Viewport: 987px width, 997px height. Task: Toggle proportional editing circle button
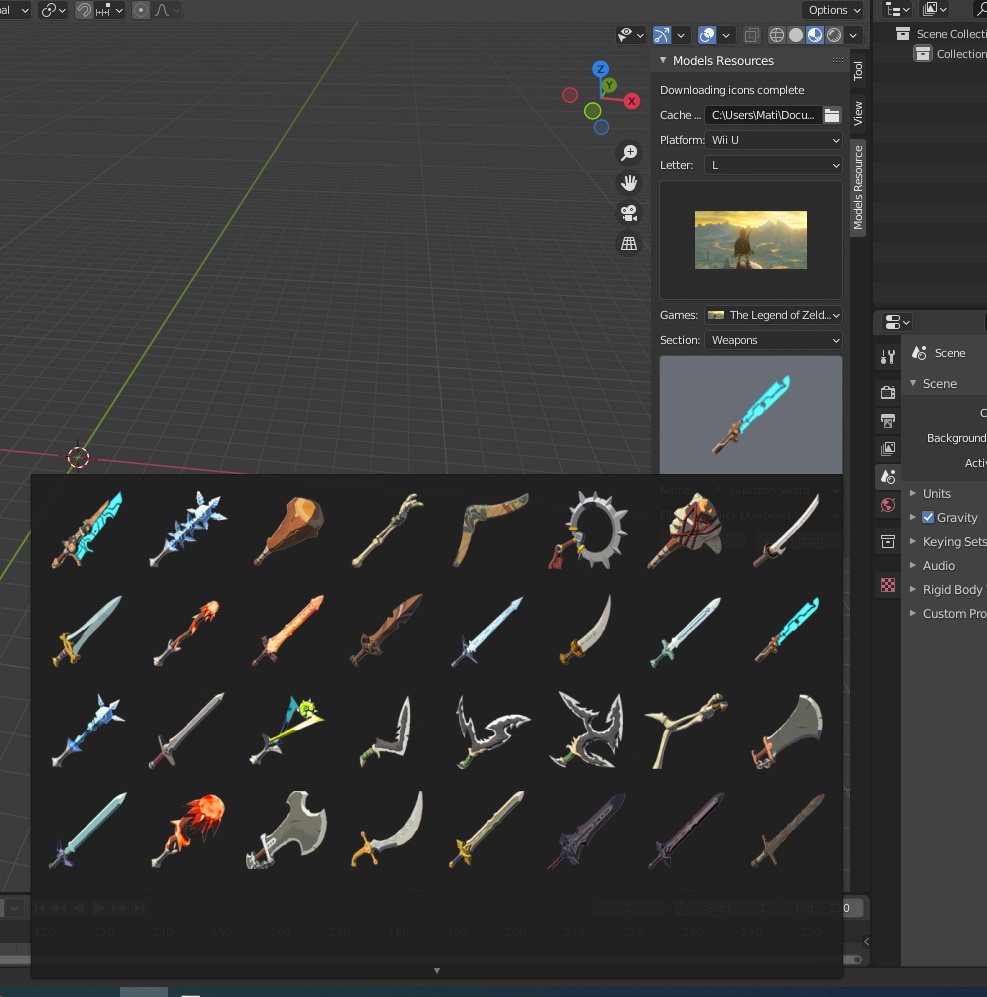tap(141, 10)
